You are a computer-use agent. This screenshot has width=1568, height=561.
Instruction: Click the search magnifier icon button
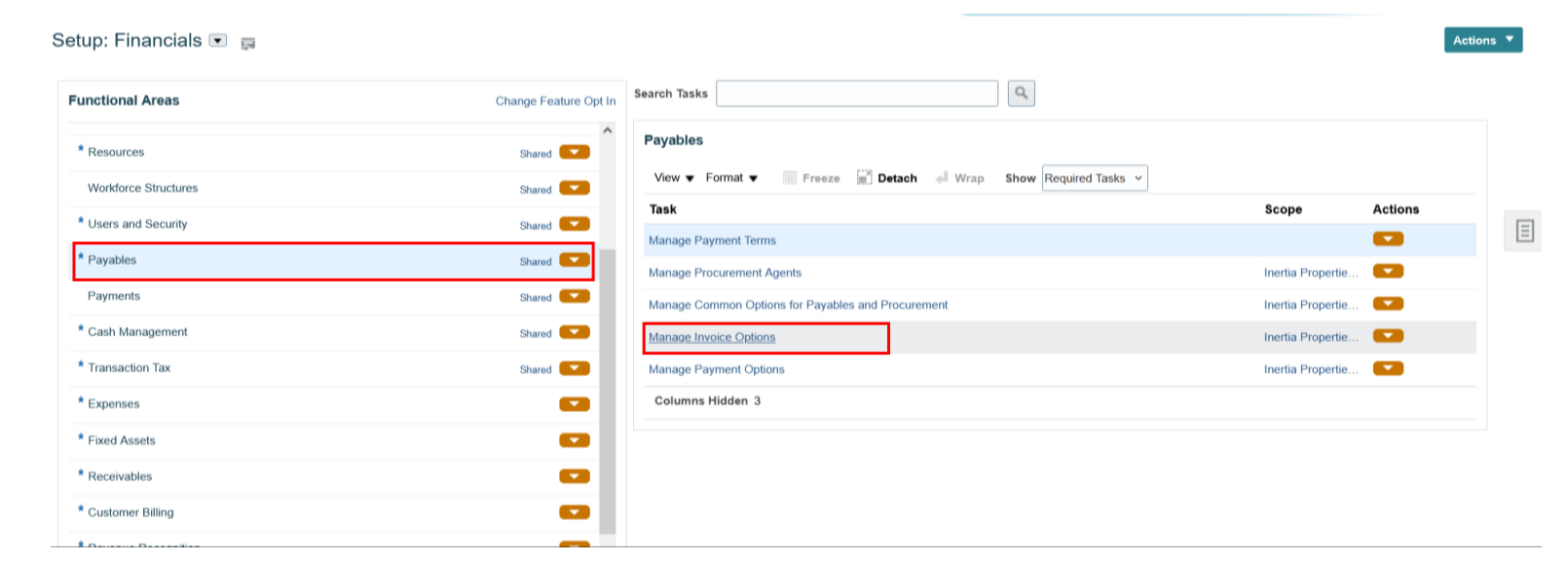(1021, 93)
